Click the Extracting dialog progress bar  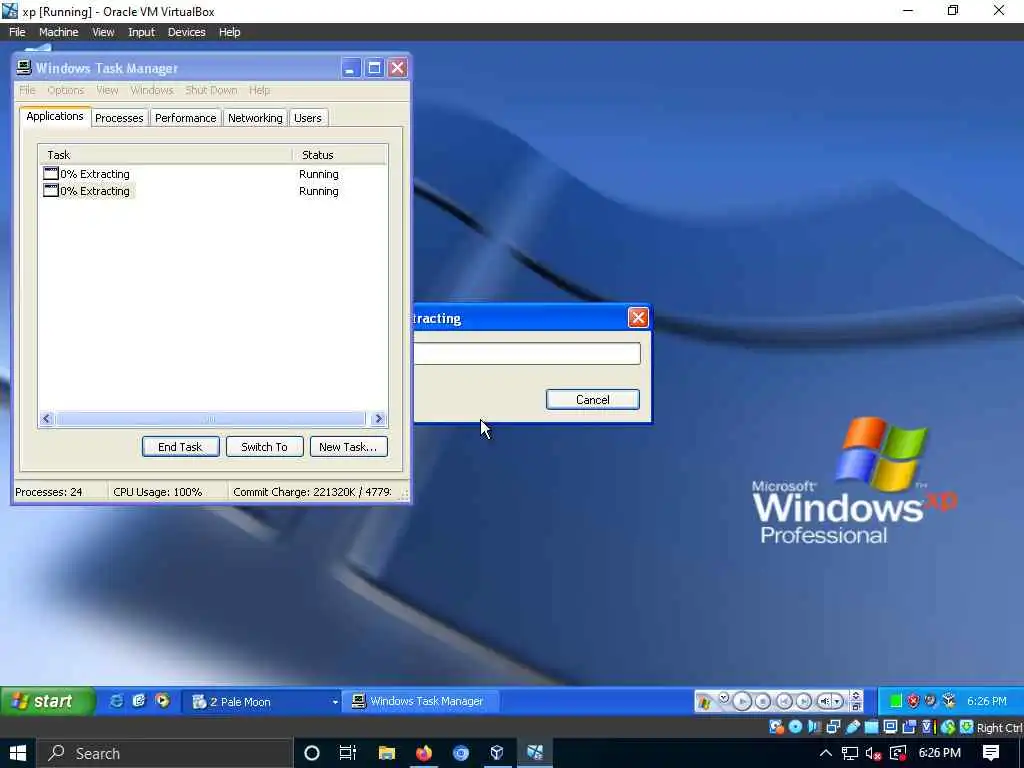click(x=527, y=354)
